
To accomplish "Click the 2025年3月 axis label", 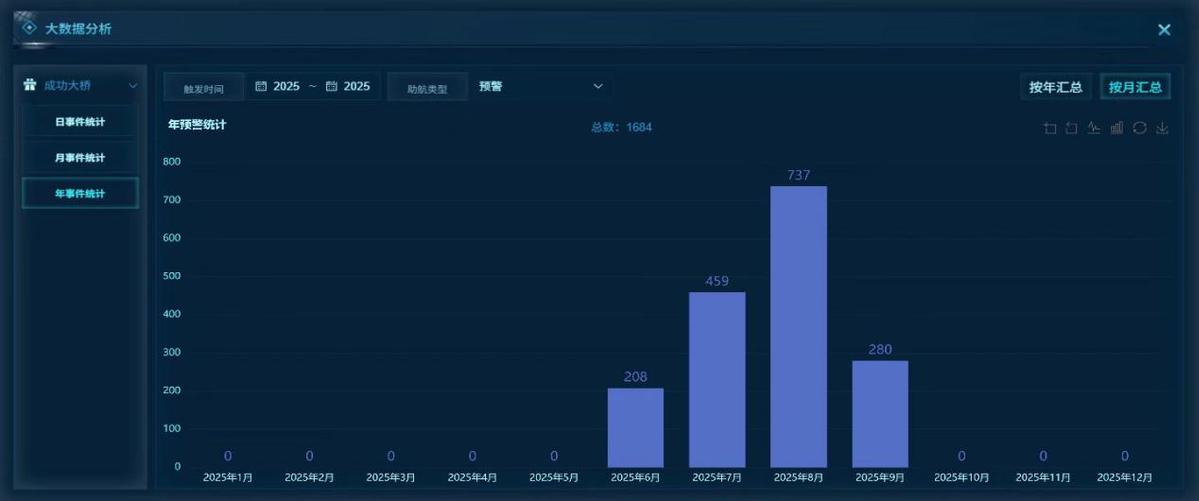I will [391, 477].
